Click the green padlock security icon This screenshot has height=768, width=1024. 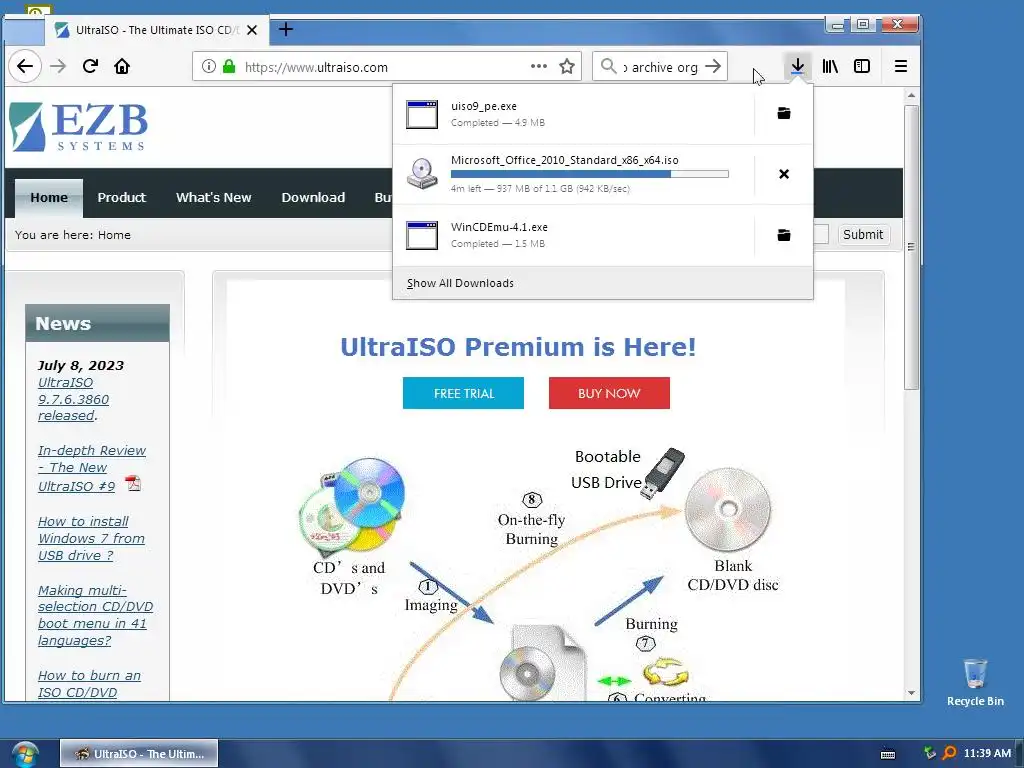point(229,67)
